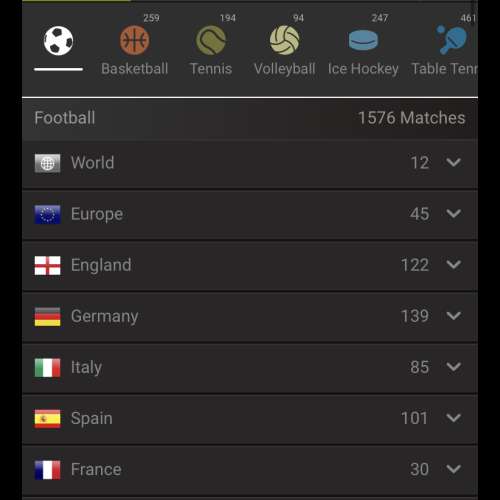Choose the Tennis ball icon
The height and width of the screenshot is (500, 500).
(211, 40)
